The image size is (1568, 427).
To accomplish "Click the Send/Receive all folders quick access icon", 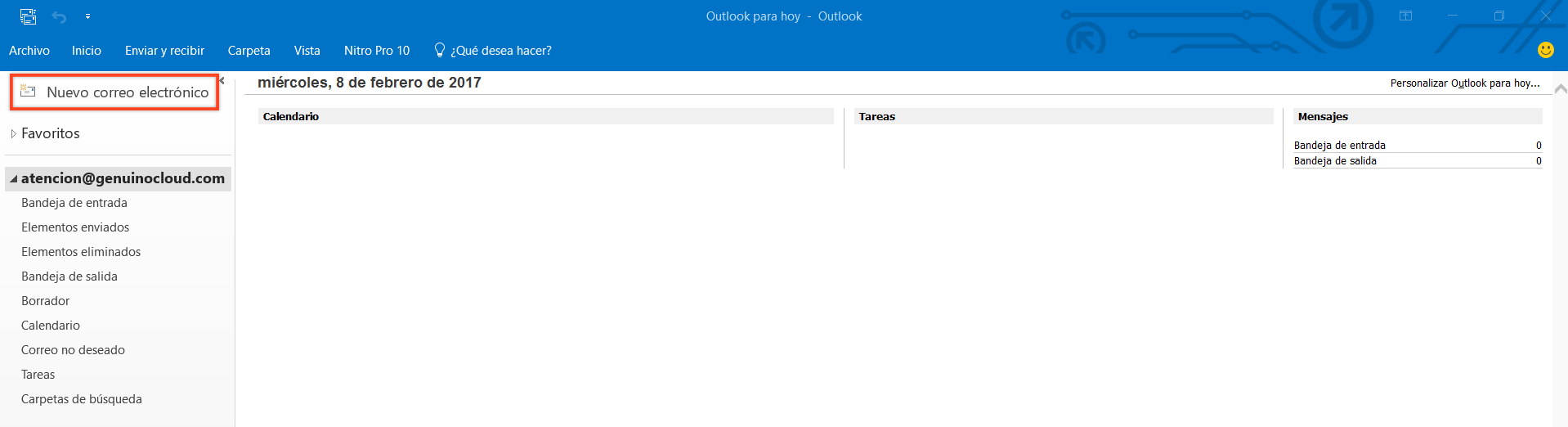I will pos(28,16).
